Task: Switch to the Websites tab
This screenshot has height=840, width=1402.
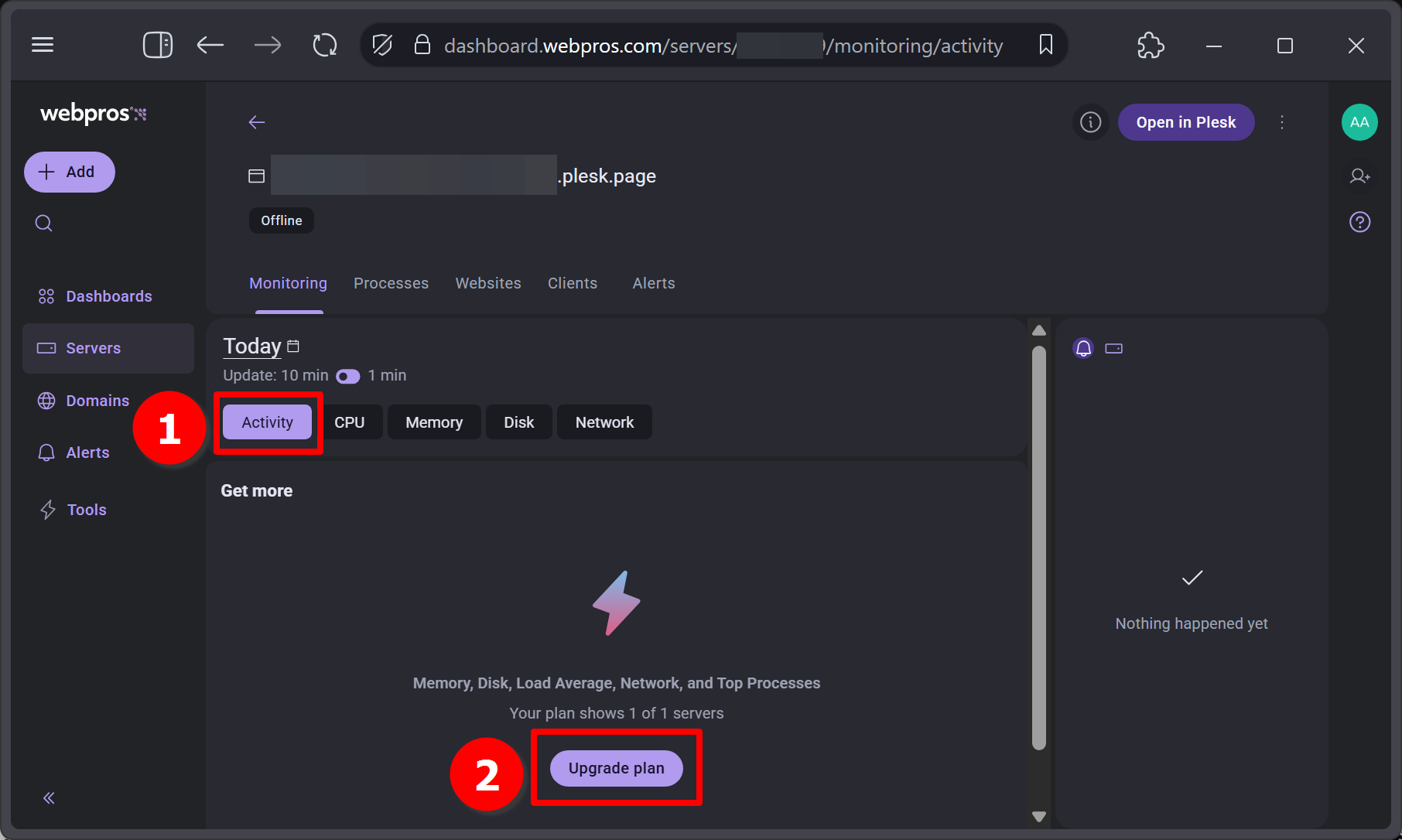Action: coord(488,283)
